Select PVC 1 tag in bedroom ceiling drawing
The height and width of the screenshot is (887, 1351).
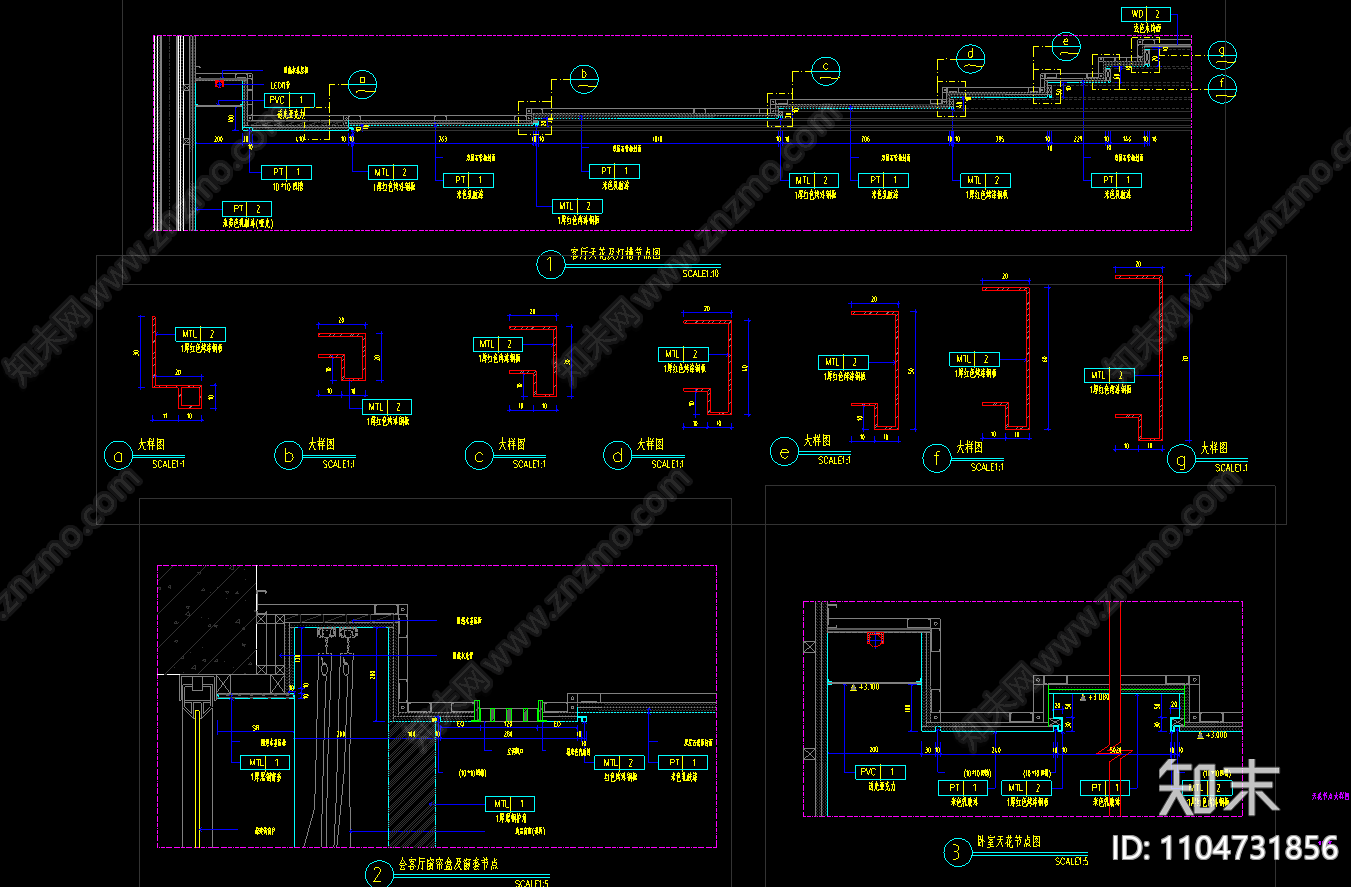click(x=881, y=772)
